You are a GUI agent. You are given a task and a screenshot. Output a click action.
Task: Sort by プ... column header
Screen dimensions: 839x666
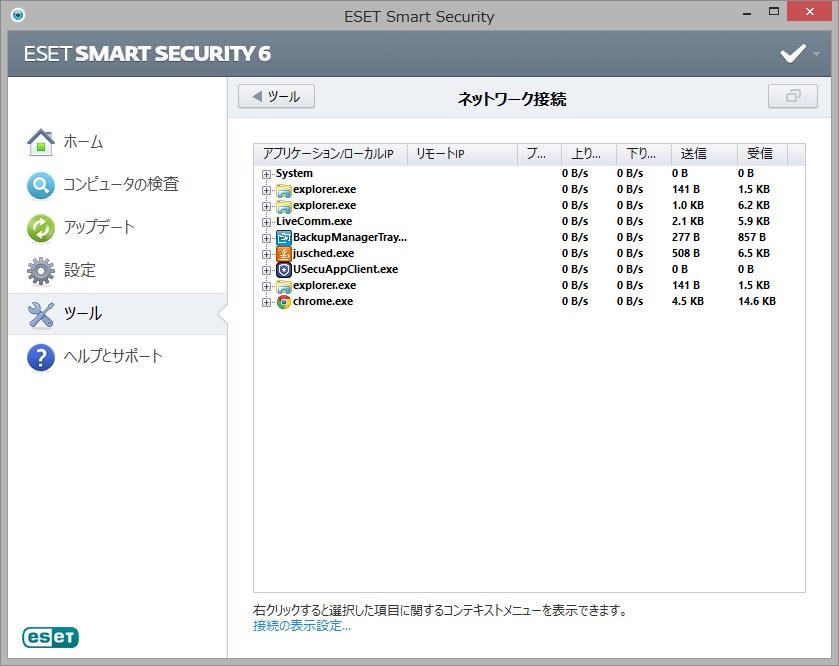coord(539,154)
